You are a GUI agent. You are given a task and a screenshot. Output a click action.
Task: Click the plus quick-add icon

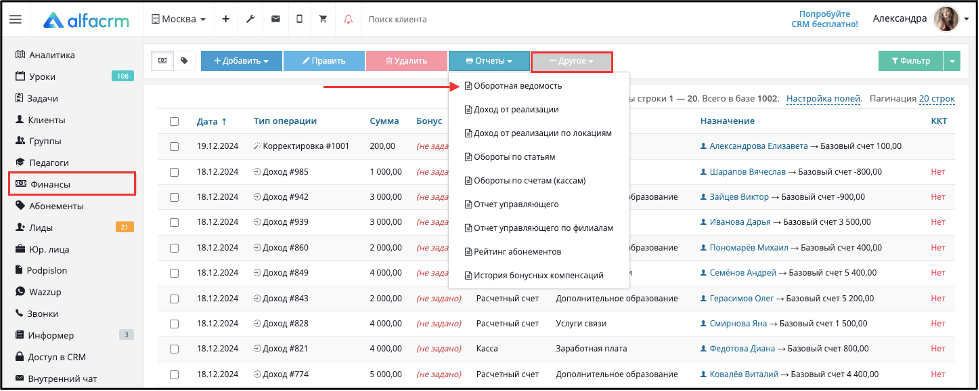225,19
